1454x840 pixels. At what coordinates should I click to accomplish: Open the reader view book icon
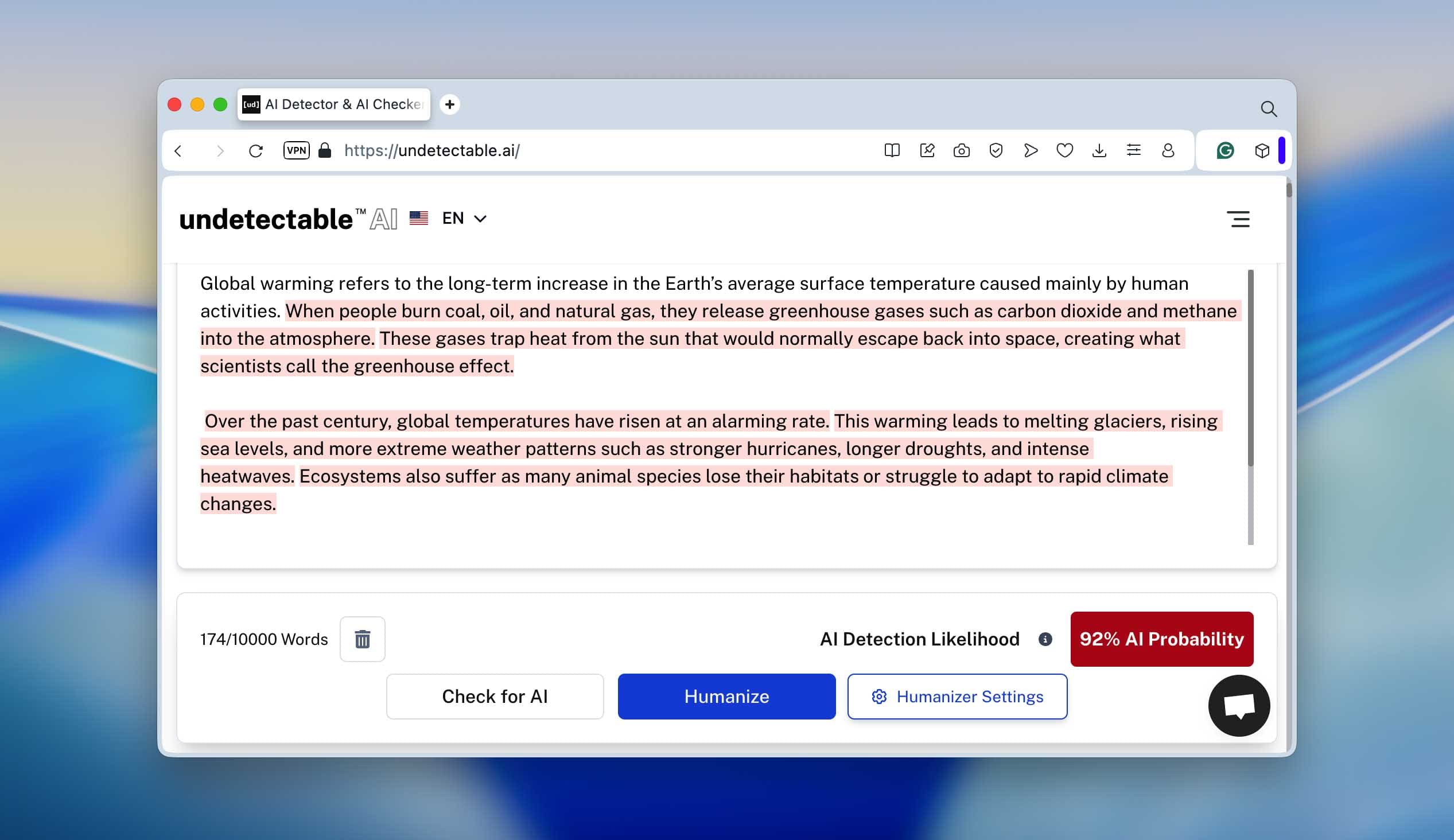pos(892,150)
